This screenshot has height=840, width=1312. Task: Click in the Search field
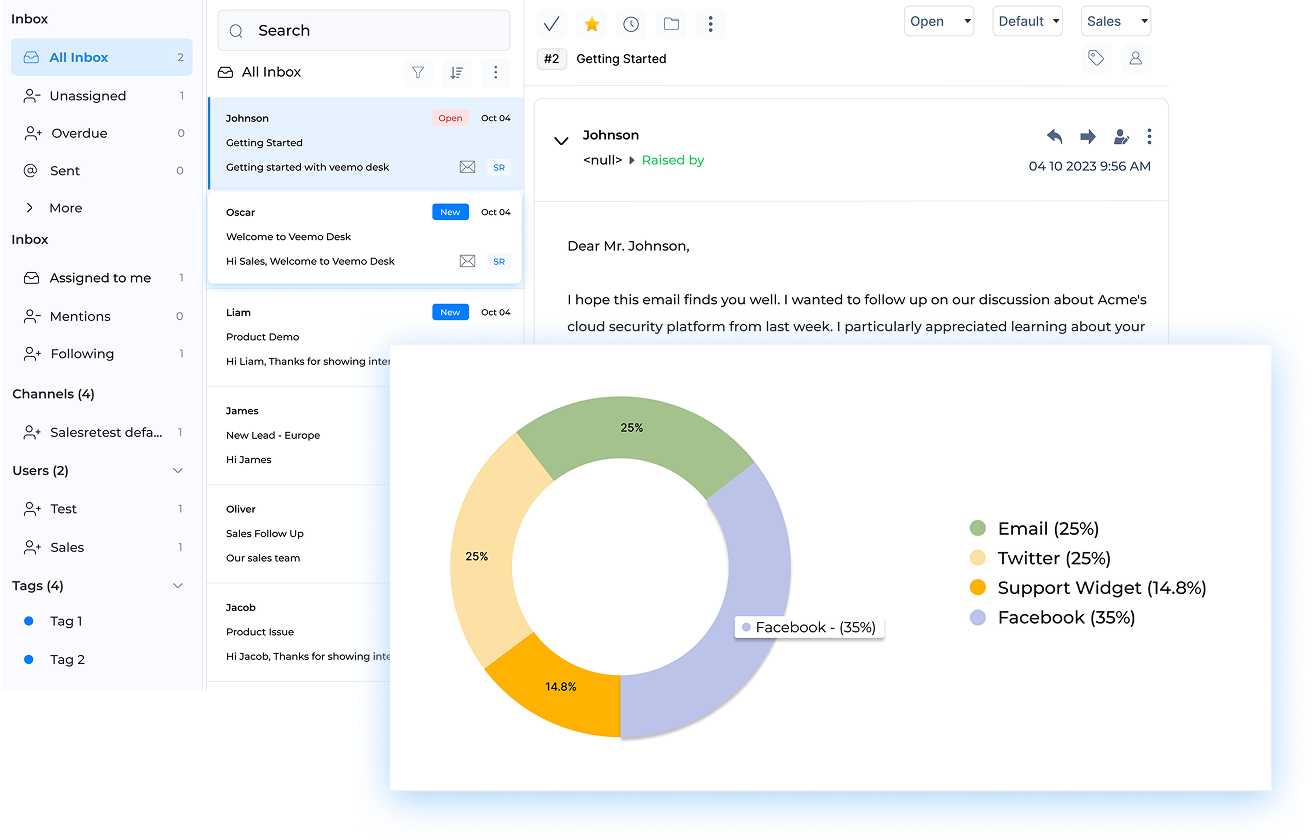(364, 31)
